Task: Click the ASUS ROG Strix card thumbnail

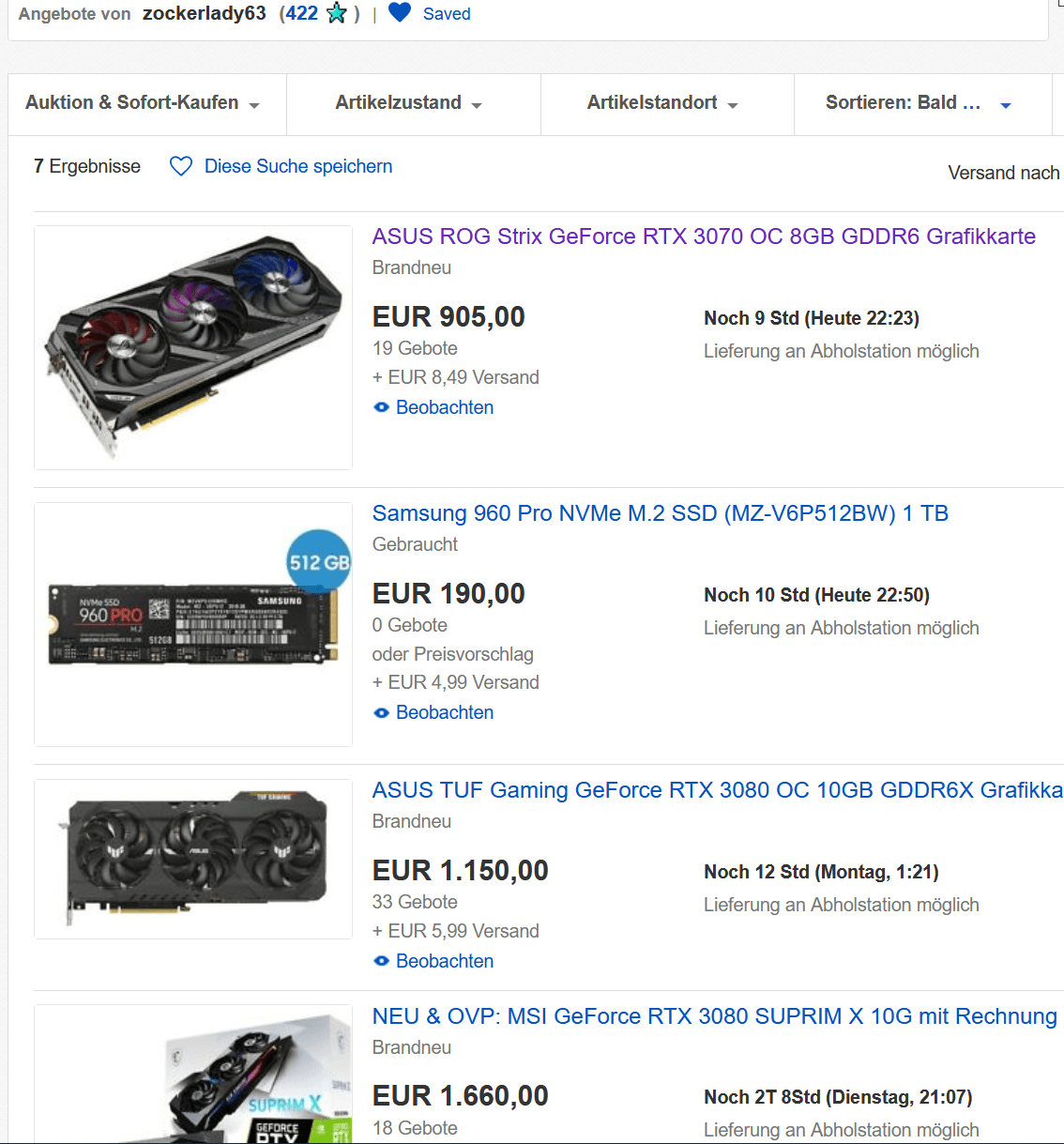Action: pos(193,347)
